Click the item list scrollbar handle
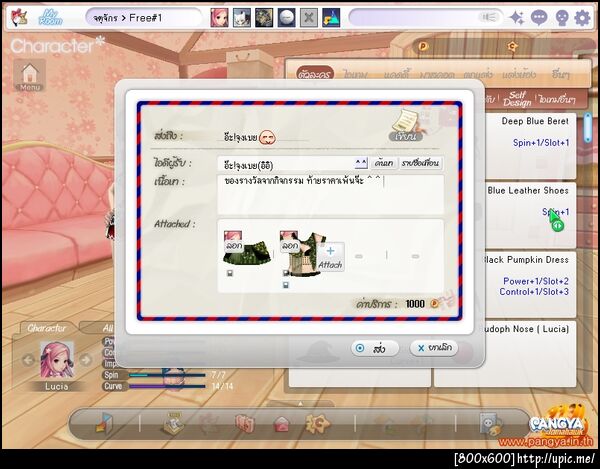 point(589,128)
